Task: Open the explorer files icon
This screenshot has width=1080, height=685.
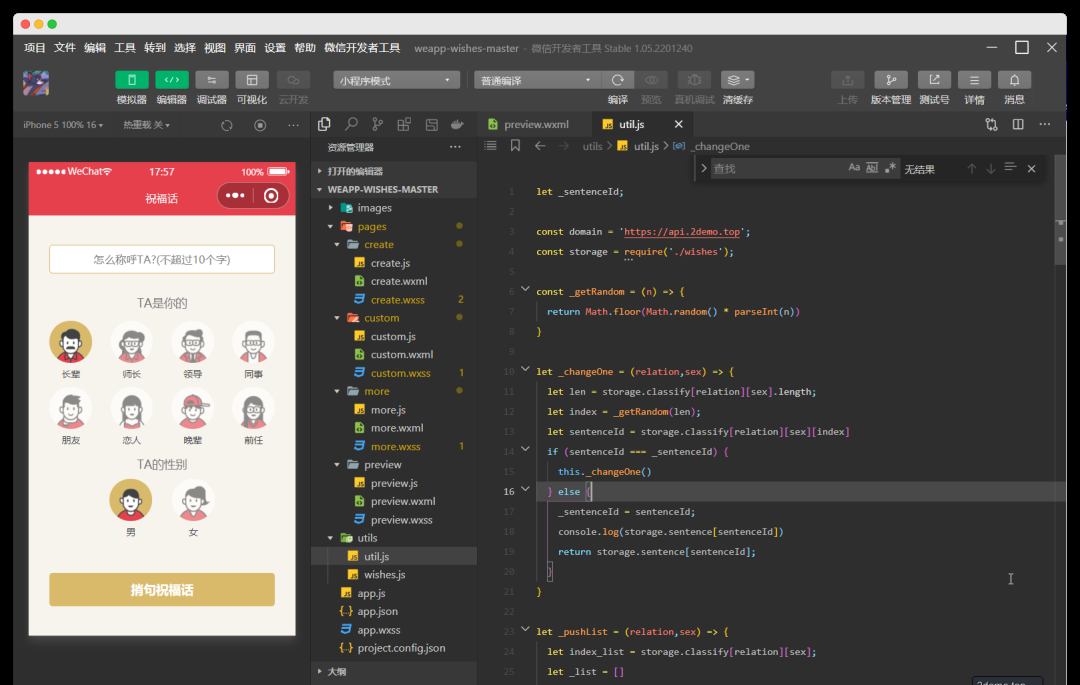Action: coord(324,124)
